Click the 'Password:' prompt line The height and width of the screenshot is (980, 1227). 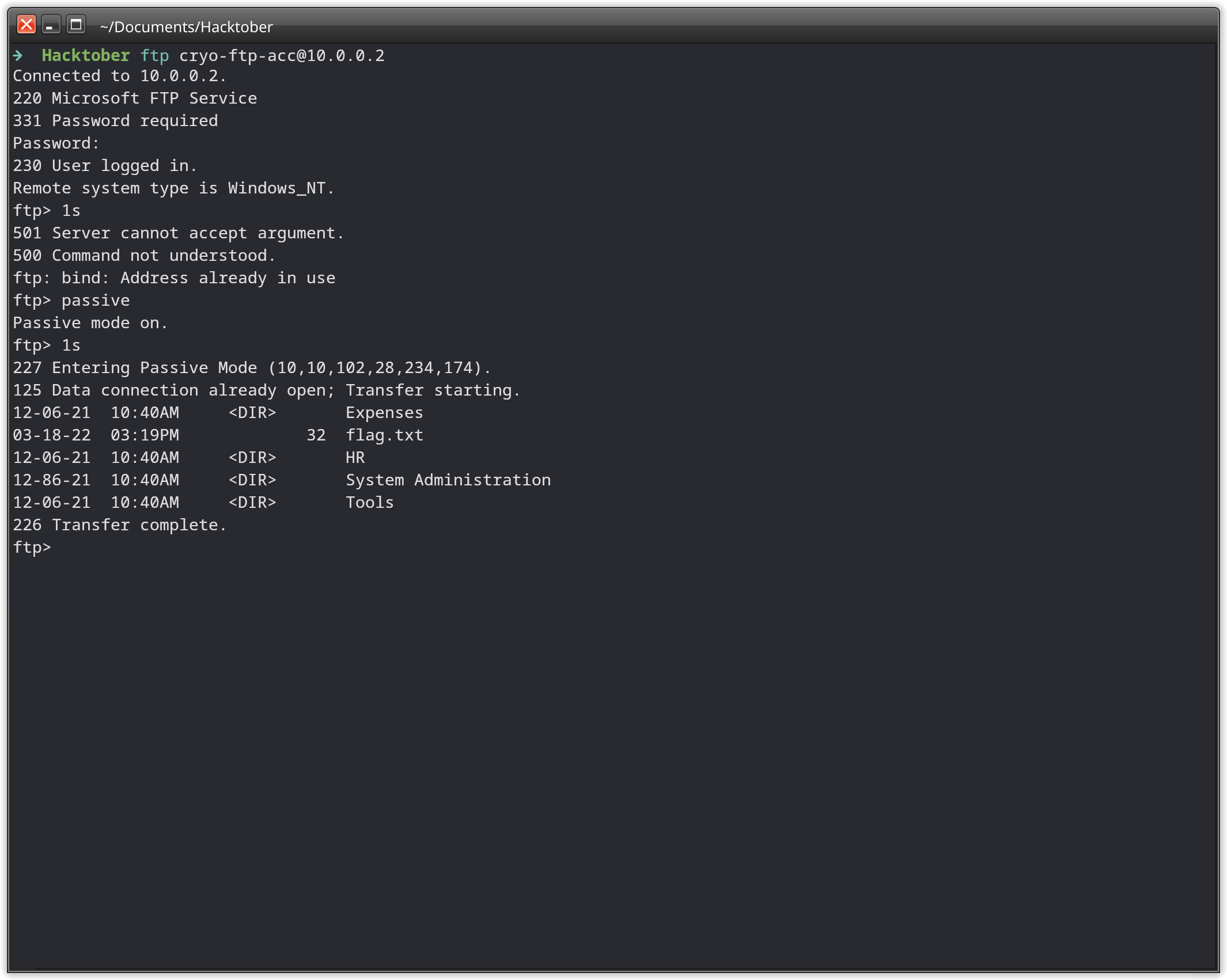coord(56,143)
